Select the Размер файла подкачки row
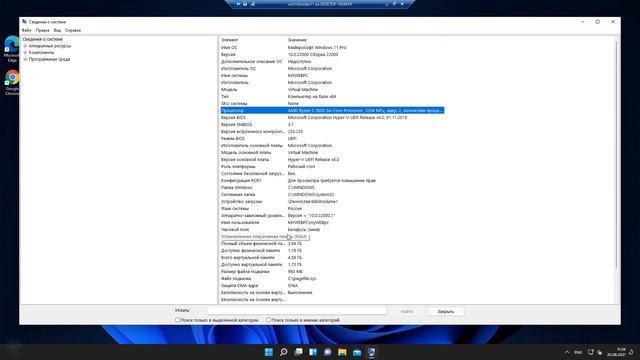Screen dimensions: 640x360 [x=332, y=271]
